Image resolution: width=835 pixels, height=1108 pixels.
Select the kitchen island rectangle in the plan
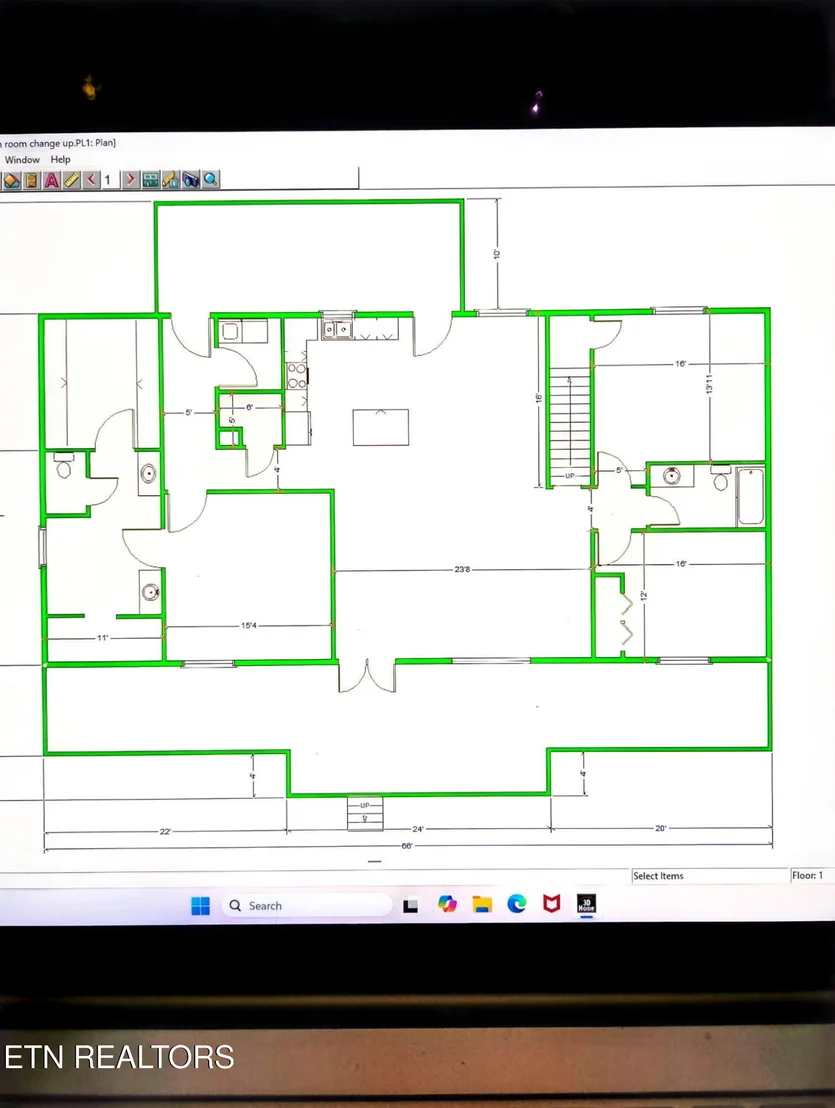coord(381,428)
